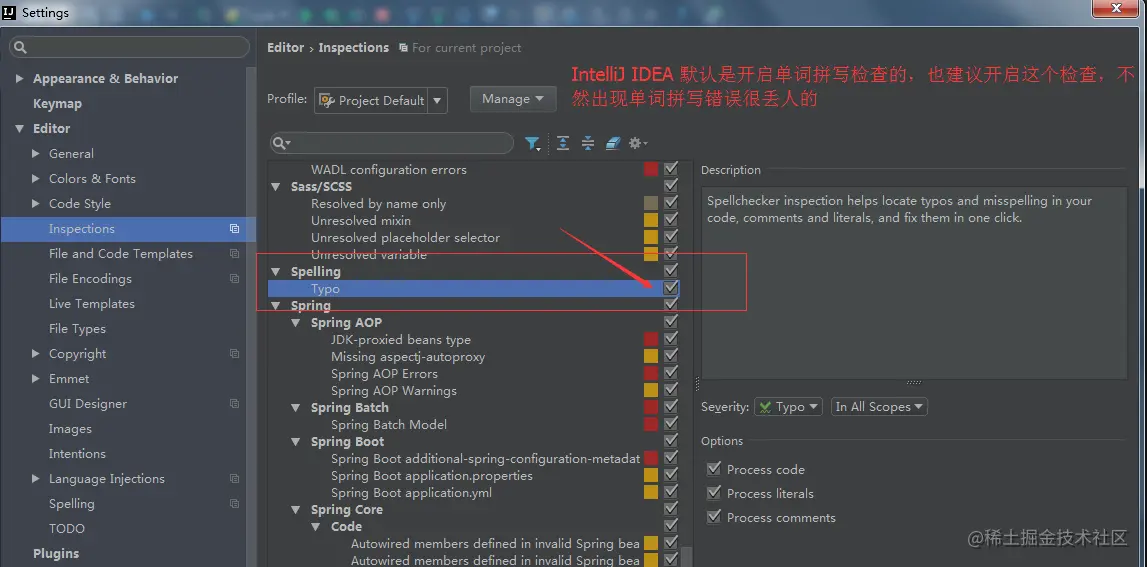Select Keymap in settings sidebar
This screenshot has height=567, width=1147.
pos(57,104)
